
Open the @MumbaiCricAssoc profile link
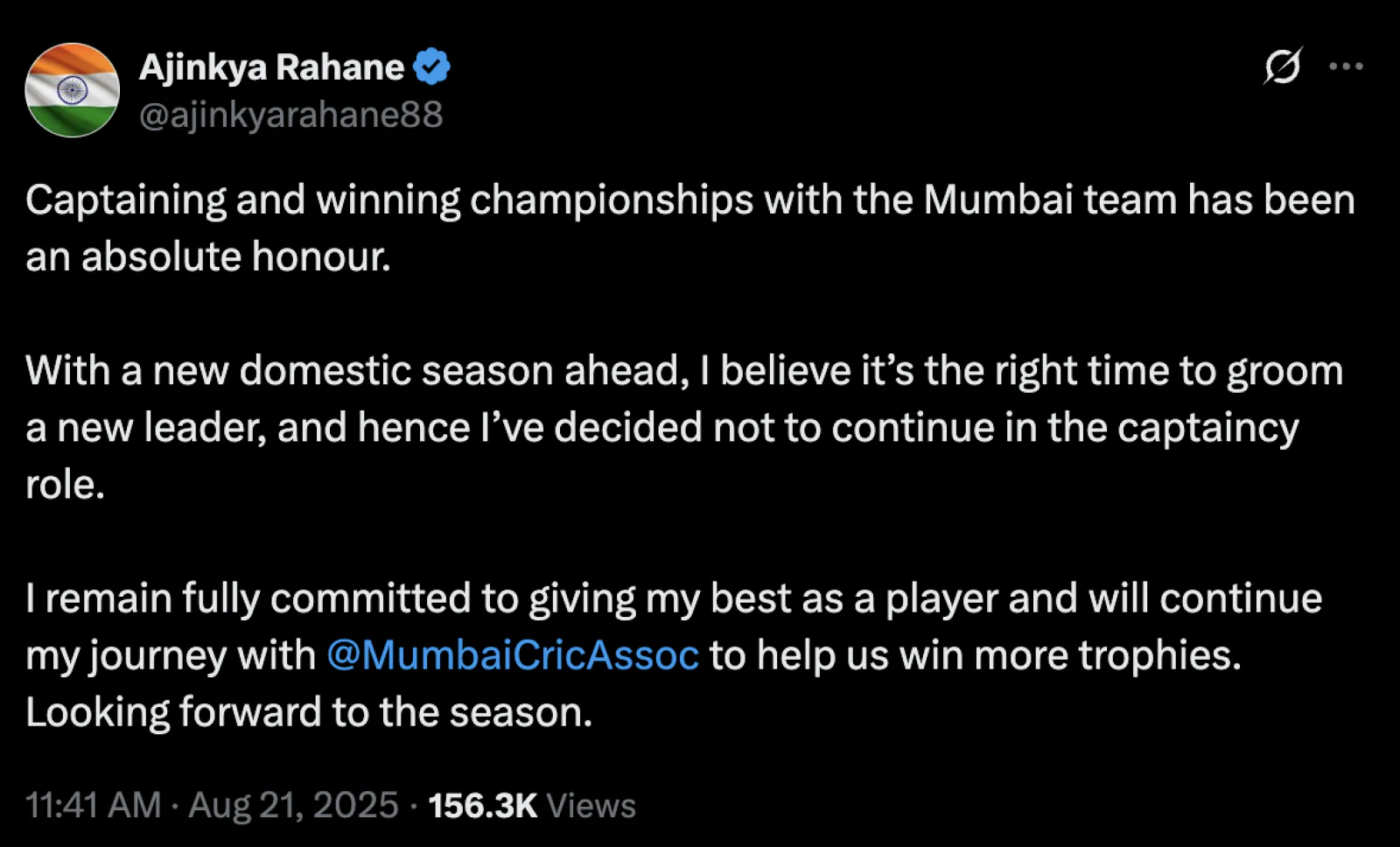[510, 654]
